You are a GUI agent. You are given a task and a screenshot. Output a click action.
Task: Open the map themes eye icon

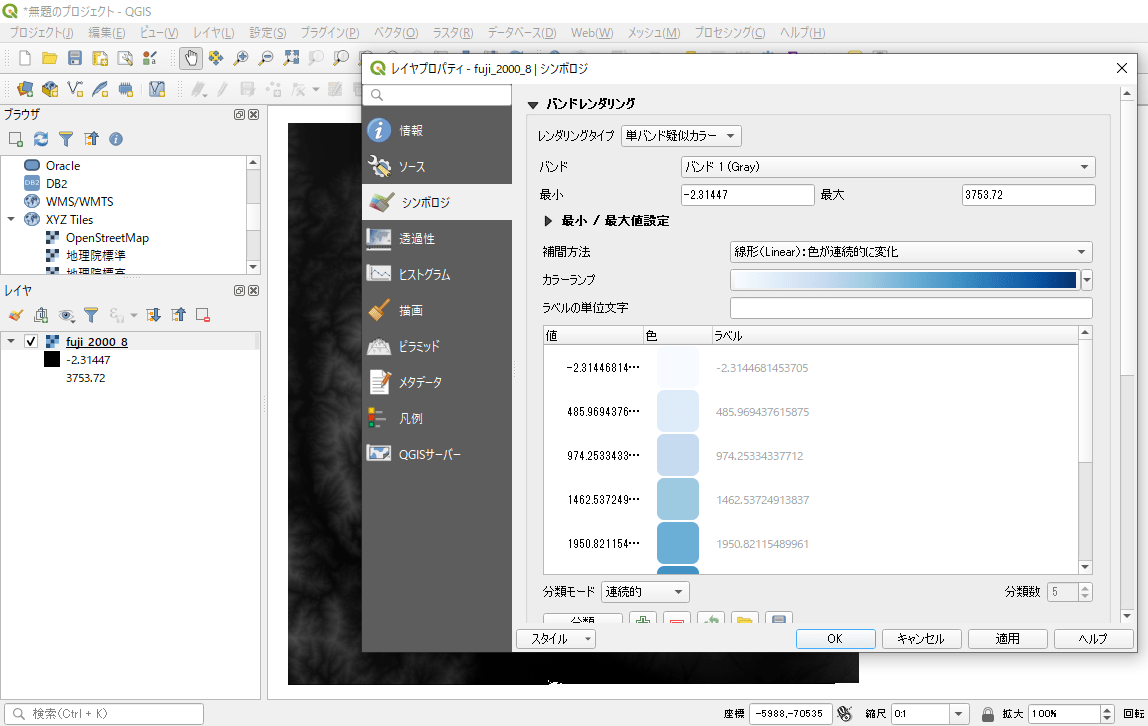pyautogui.click(x=66, y=315)
